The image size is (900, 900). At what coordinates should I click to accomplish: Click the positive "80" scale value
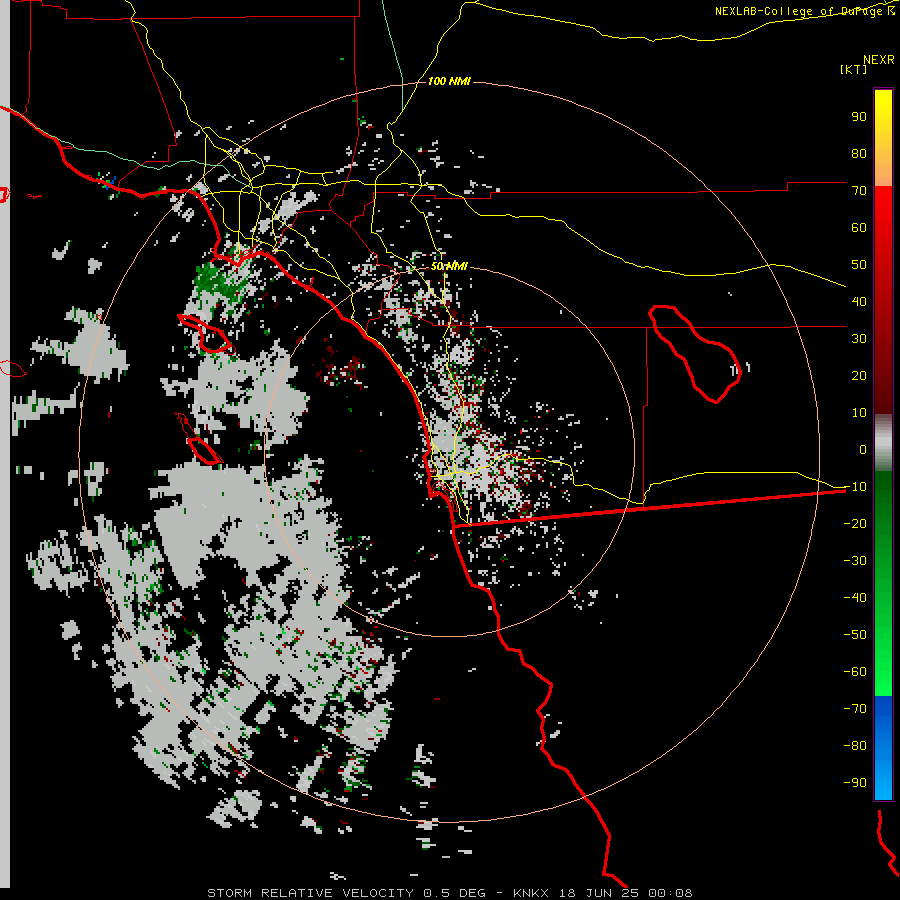click(x=859, y=154)
